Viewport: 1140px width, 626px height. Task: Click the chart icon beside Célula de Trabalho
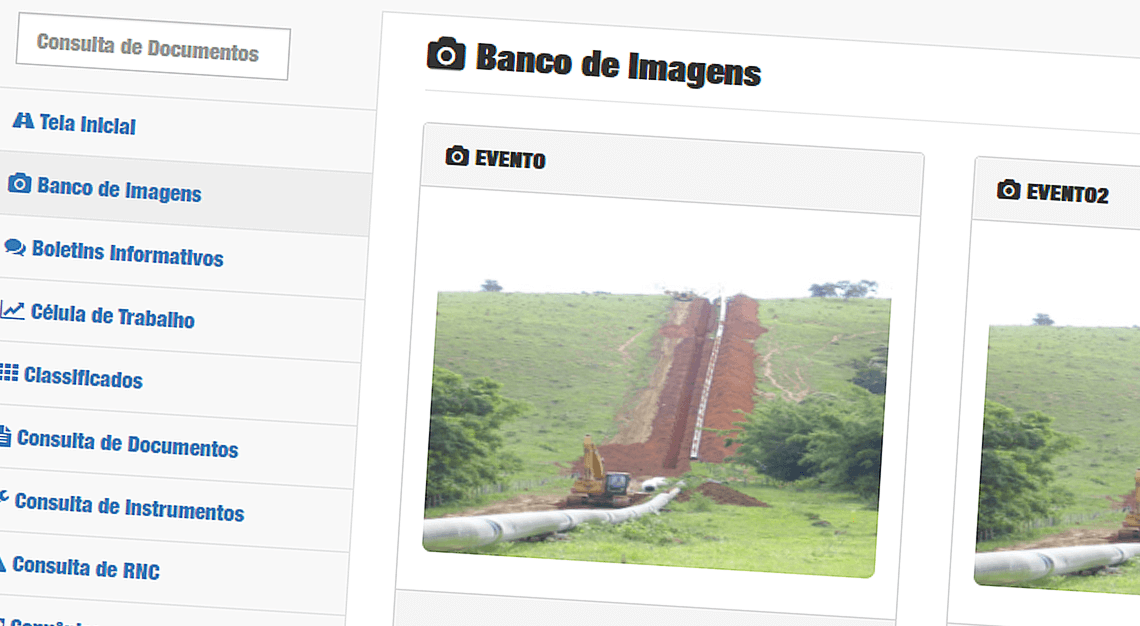click(x=12, y=310)
